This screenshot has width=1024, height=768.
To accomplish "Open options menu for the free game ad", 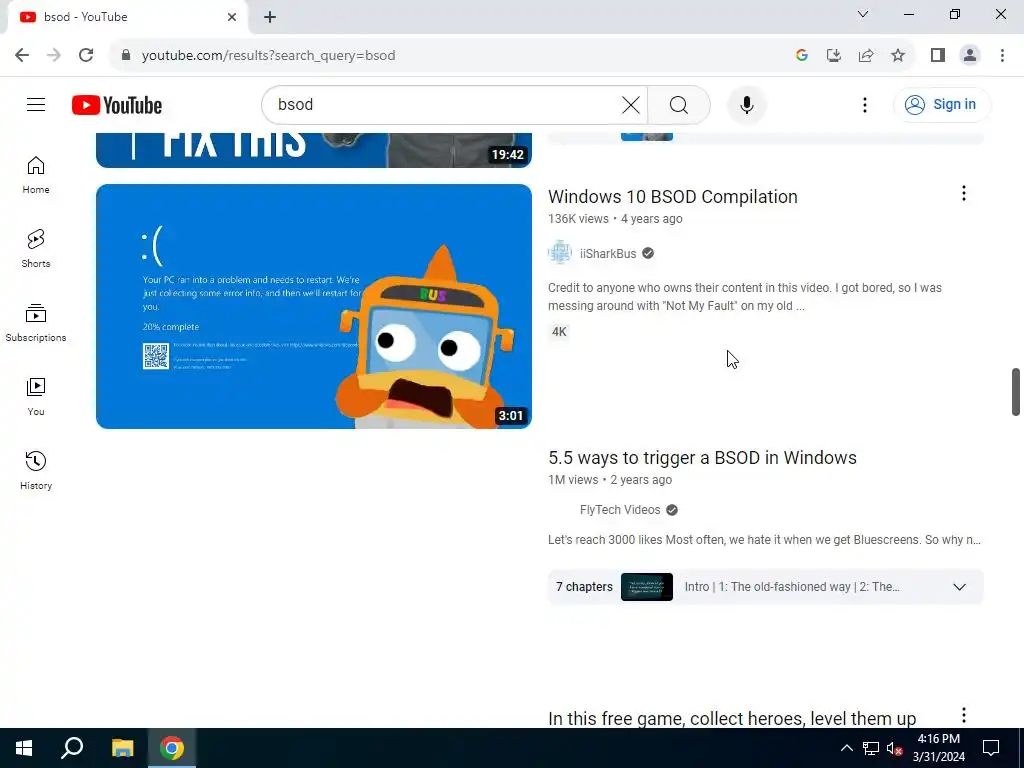I will point(963,715).
